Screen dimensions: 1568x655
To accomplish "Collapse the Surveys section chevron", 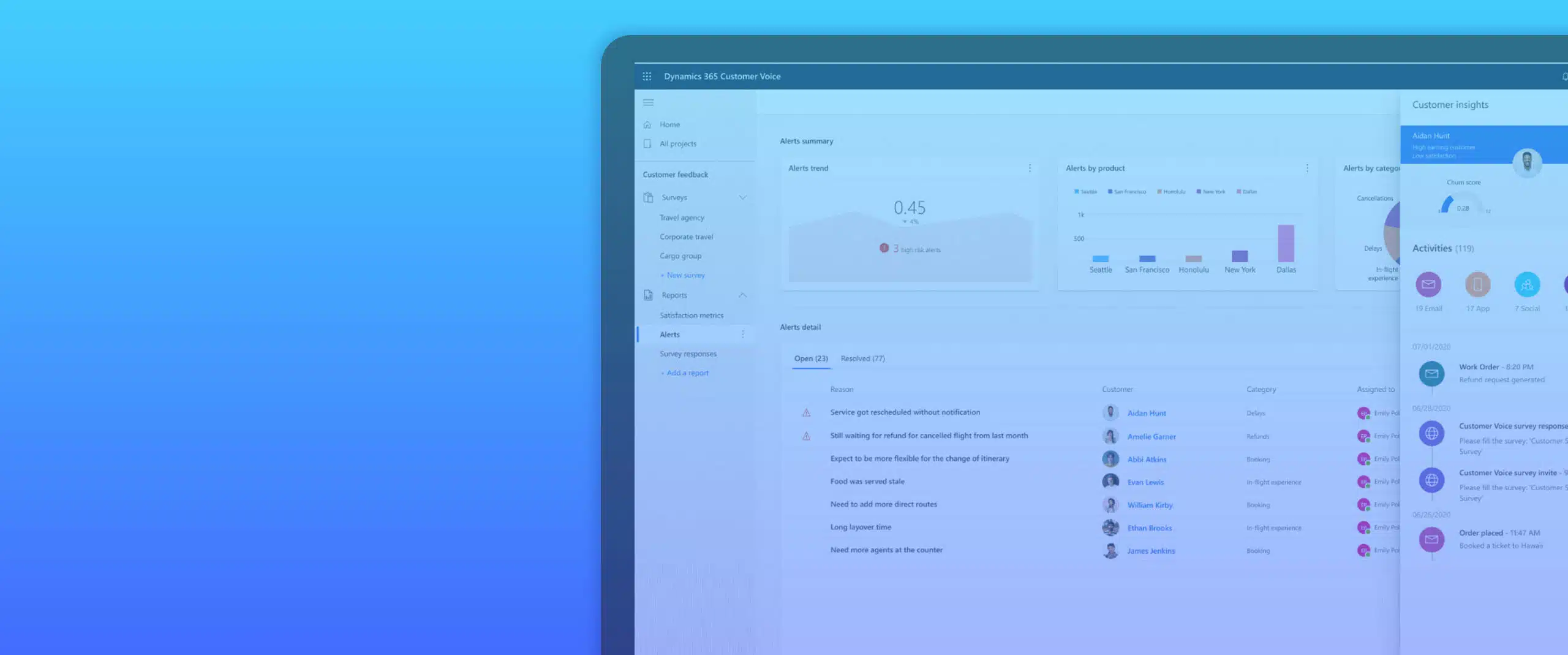I will 742,198.
